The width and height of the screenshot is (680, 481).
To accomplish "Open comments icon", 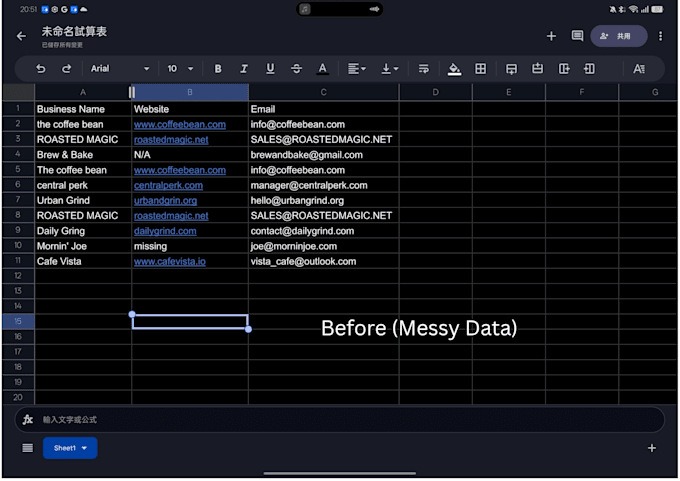I will [x=577, y=36].
